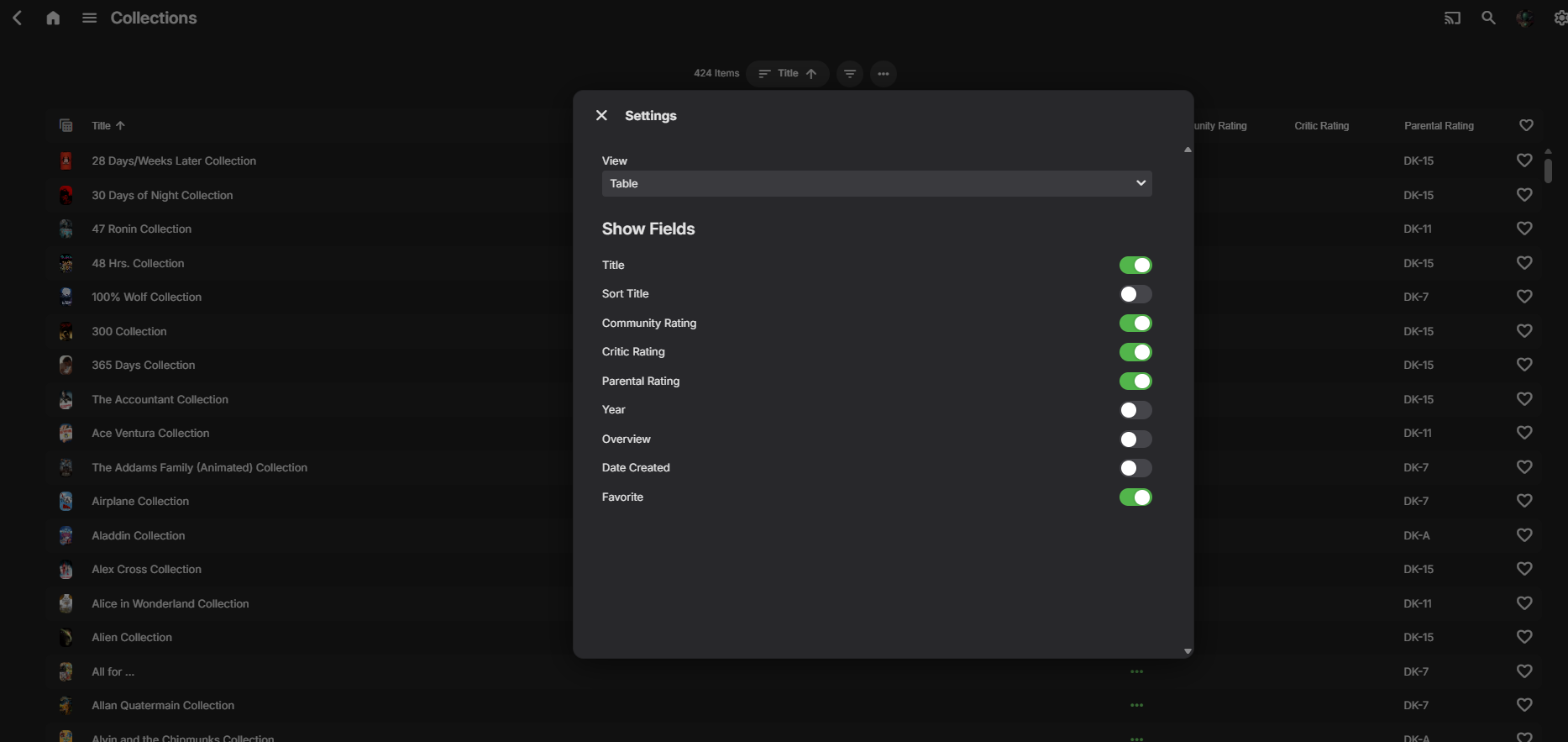
Task: Open the three-dot more options menu
Action: click(884, 74)
